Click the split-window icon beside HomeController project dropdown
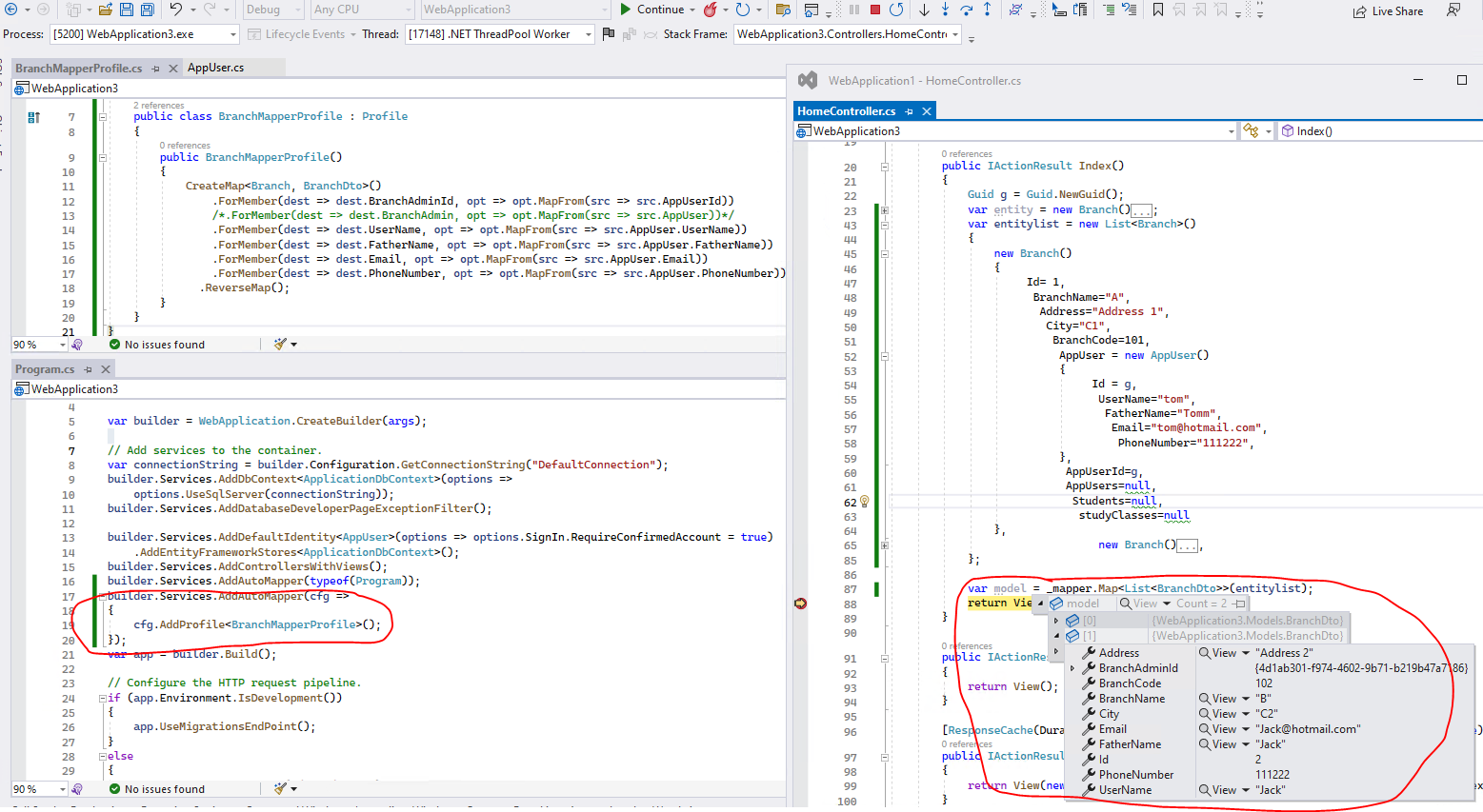This screenshot has height=812, width=1483. click(1252, 131)
